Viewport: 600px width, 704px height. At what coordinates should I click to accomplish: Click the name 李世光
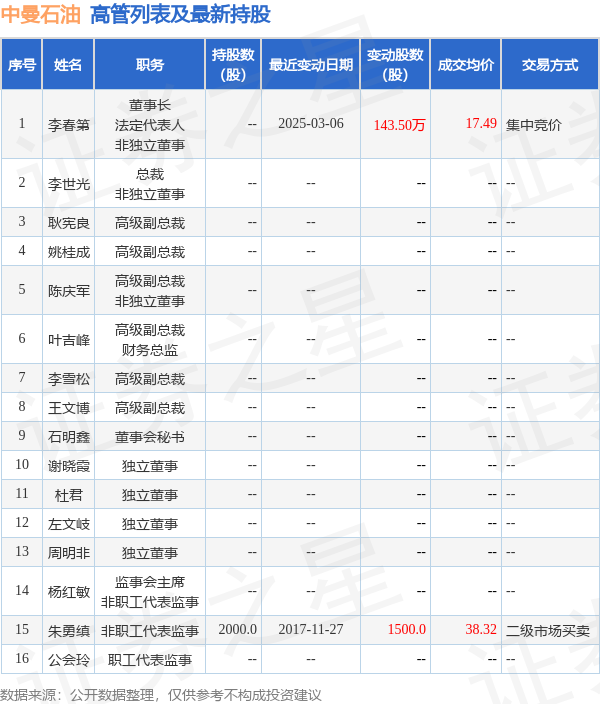tap(69, 184)
